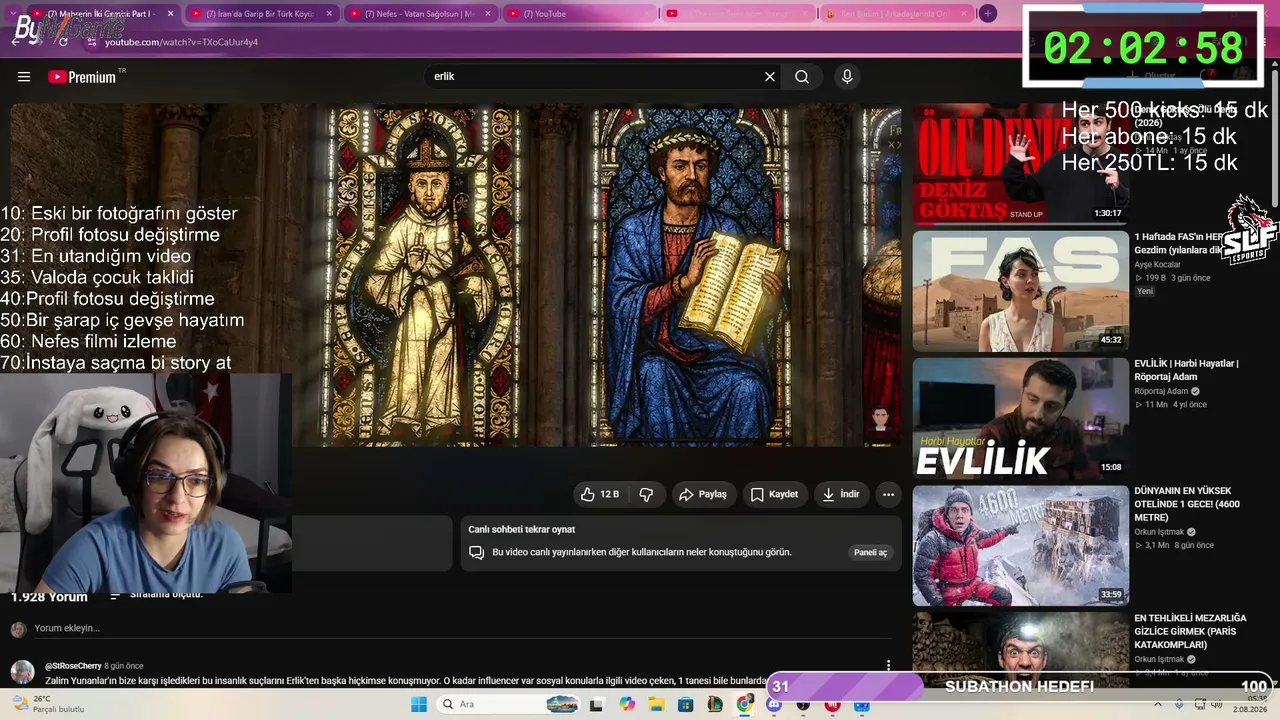Download the video with İndir
The height and width of the screenshot is (720, 1280).
click(x=841, y=494)
